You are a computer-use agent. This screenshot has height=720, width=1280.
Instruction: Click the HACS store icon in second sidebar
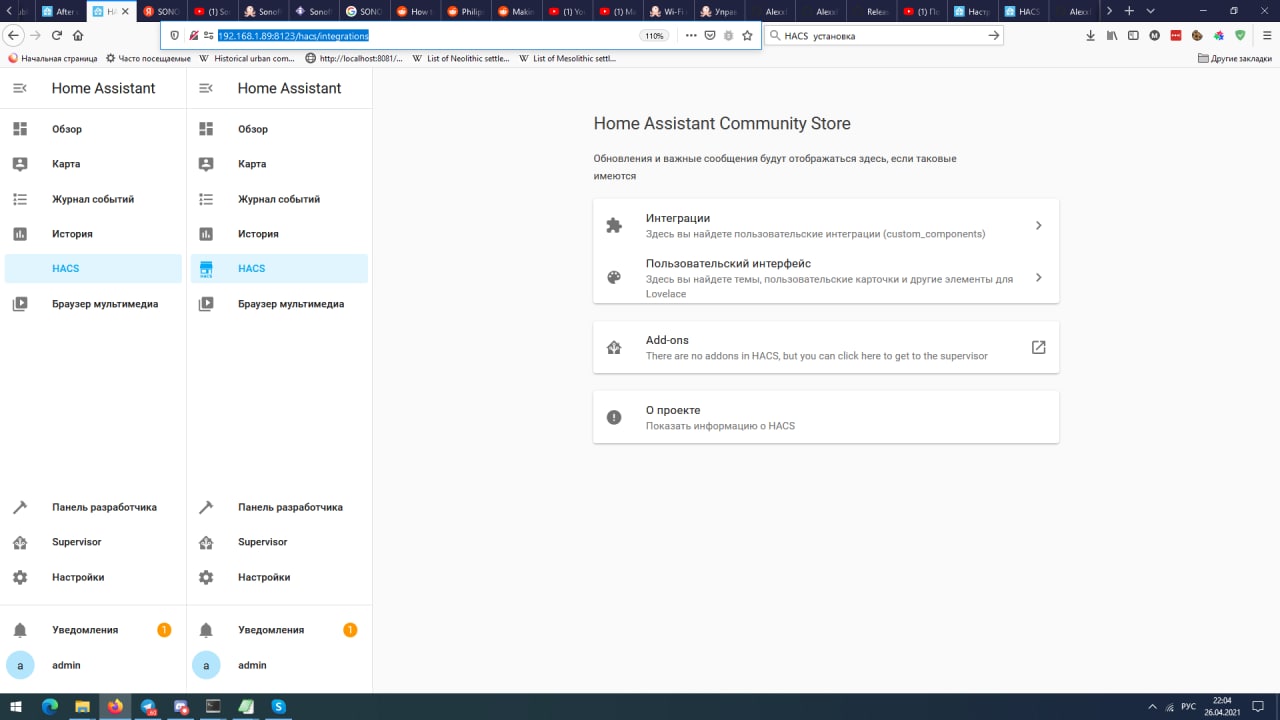point(206,269)
